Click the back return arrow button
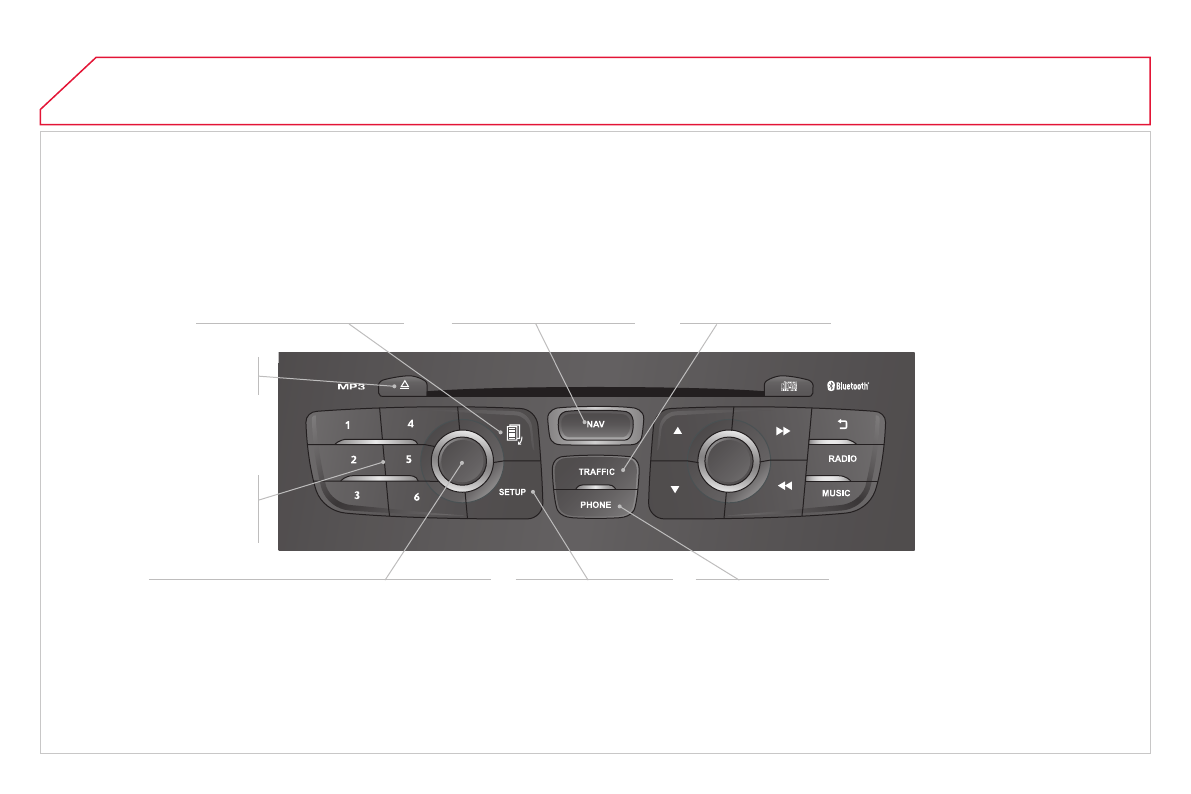This screenshot has height=794, width=1191. click(842, 425)
